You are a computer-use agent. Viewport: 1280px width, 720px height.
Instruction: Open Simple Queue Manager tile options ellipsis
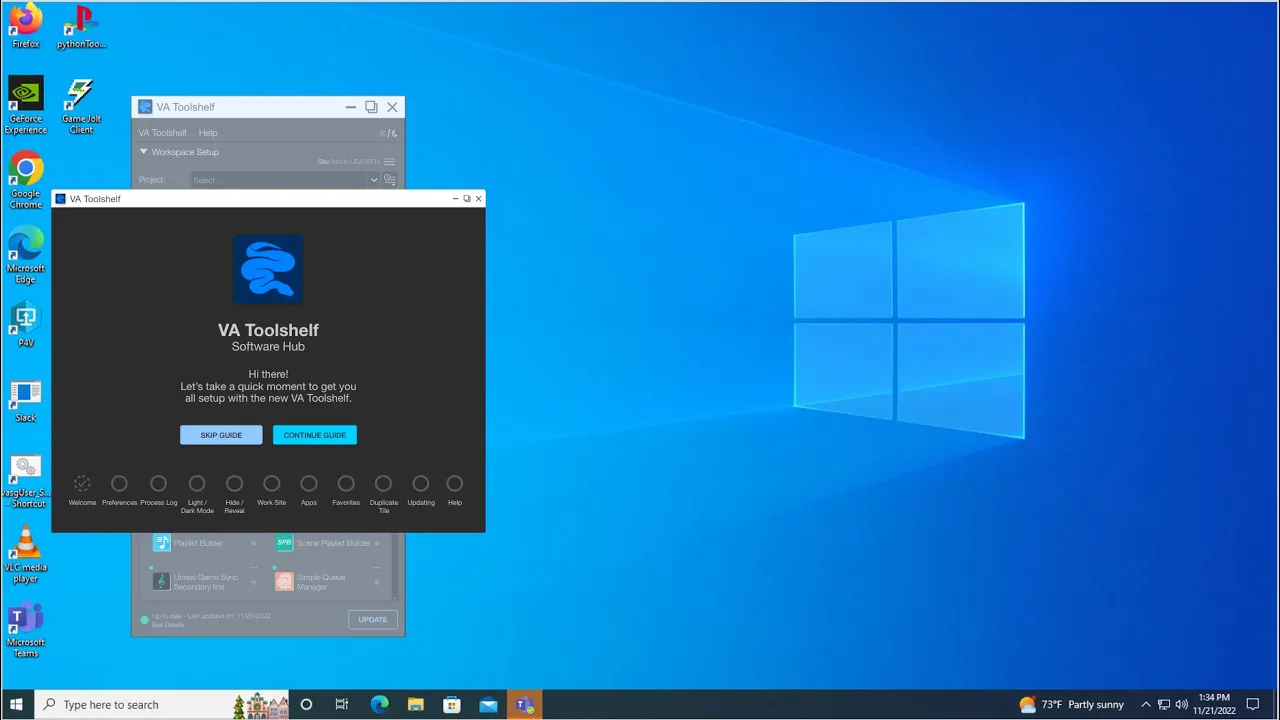(376, 567)
